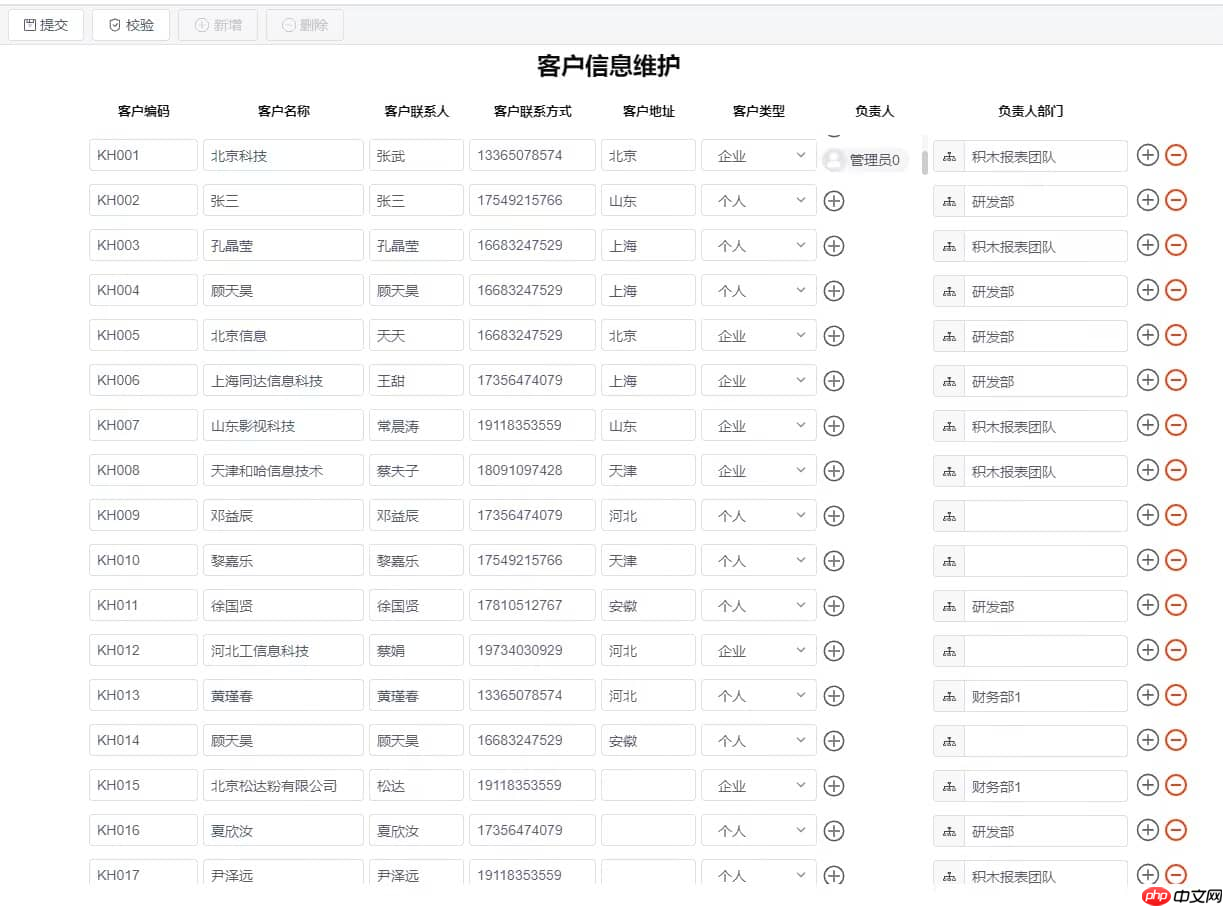Viewport: 1223px width, 906px height.
Task: Click the empty department tree icon on KH009
Action: pos(948,515)
